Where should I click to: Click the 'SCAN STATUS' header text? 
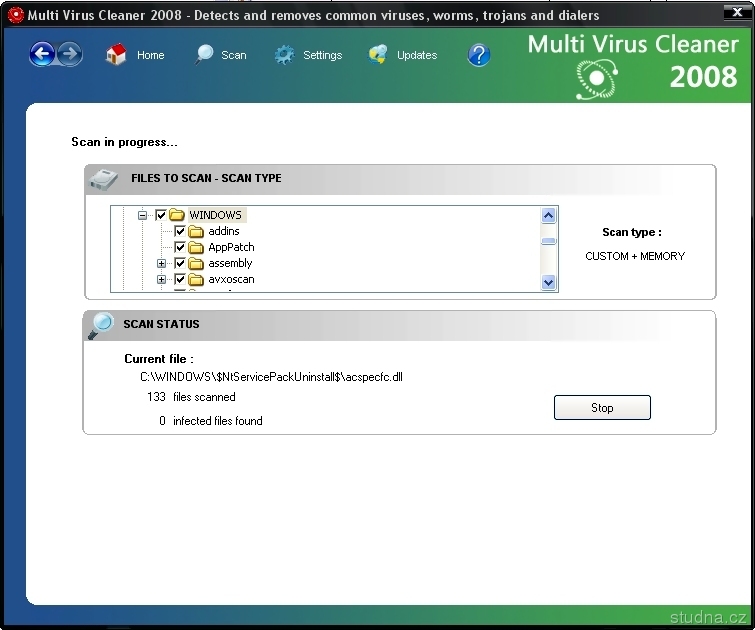[161, 324]
